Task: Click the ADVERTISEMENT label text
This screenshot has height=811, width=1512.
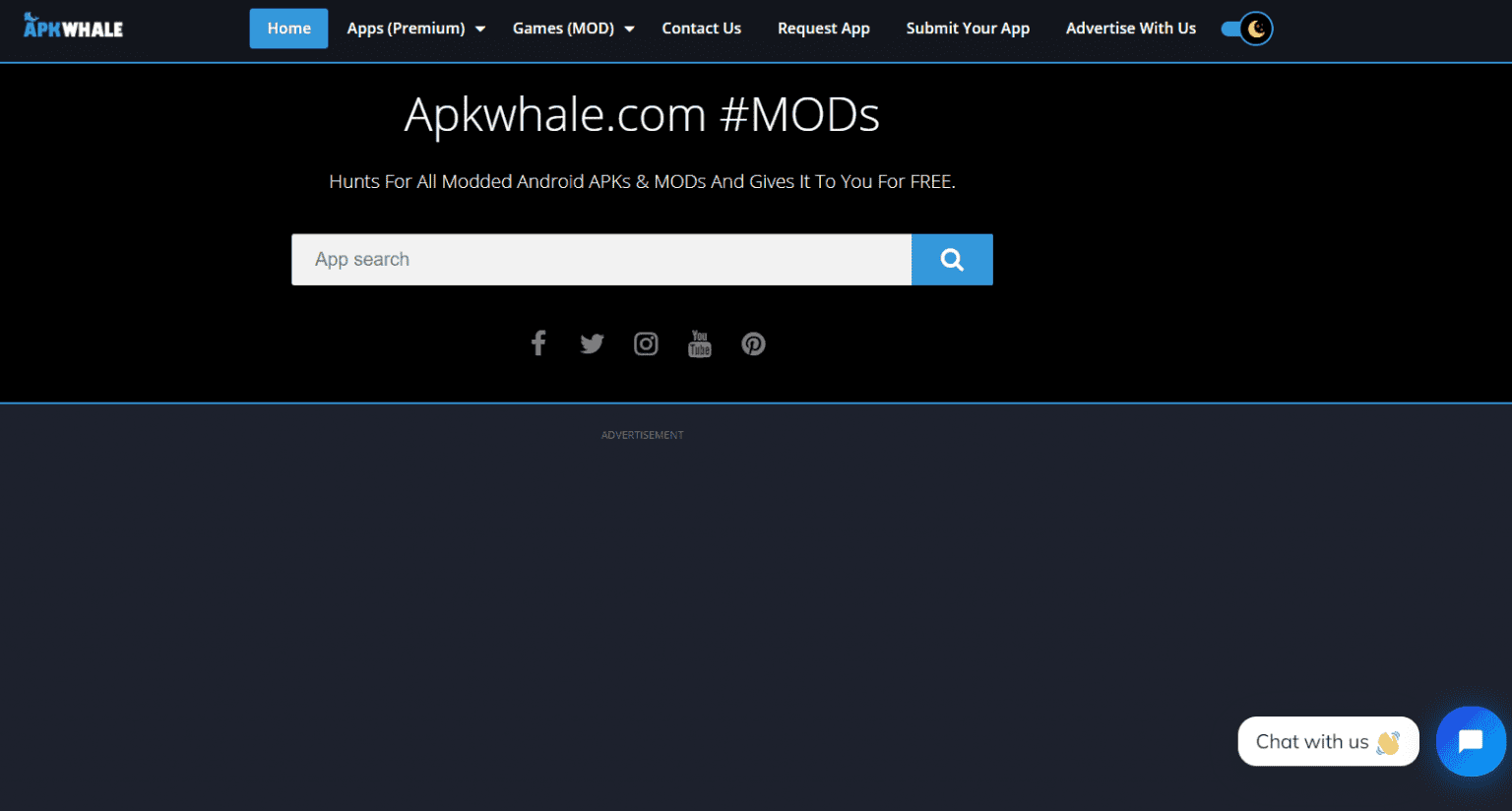Action: [x=642, y=435]
